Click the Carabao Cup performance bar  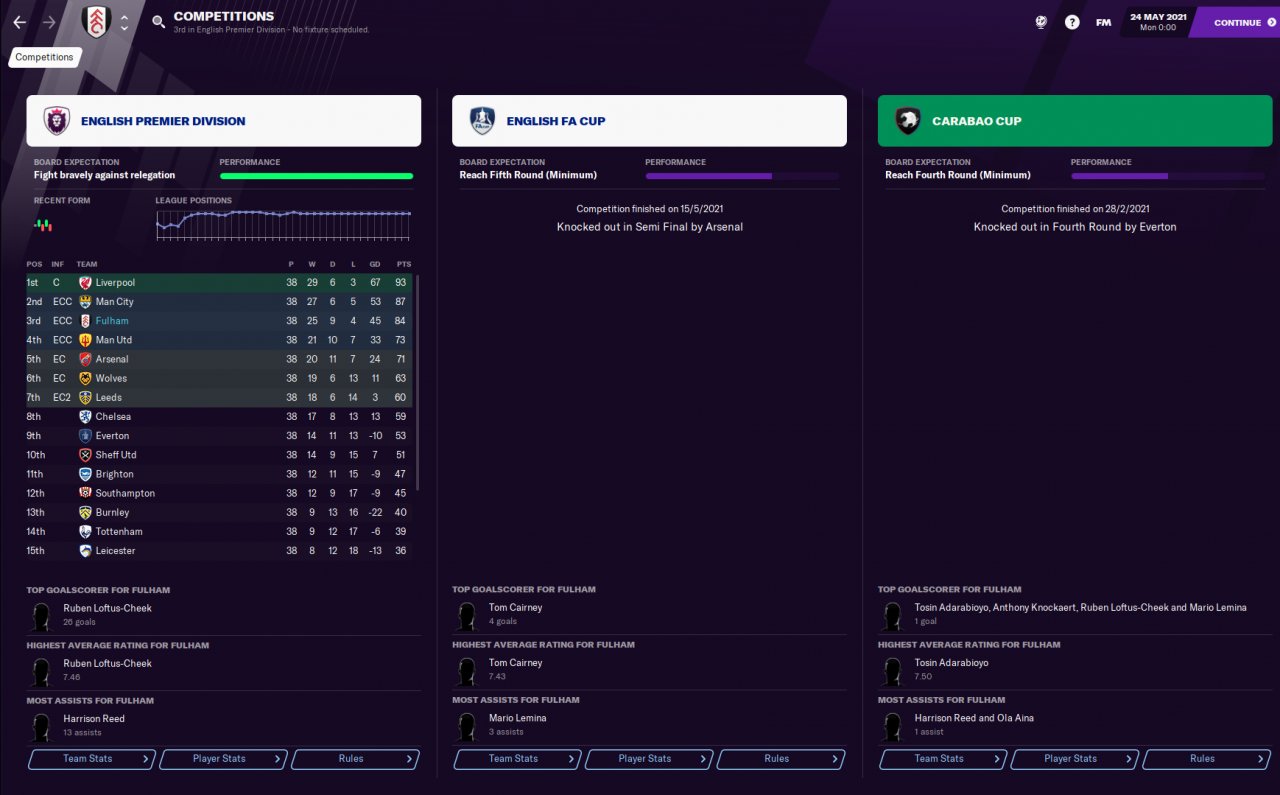tap(1168, 176)
